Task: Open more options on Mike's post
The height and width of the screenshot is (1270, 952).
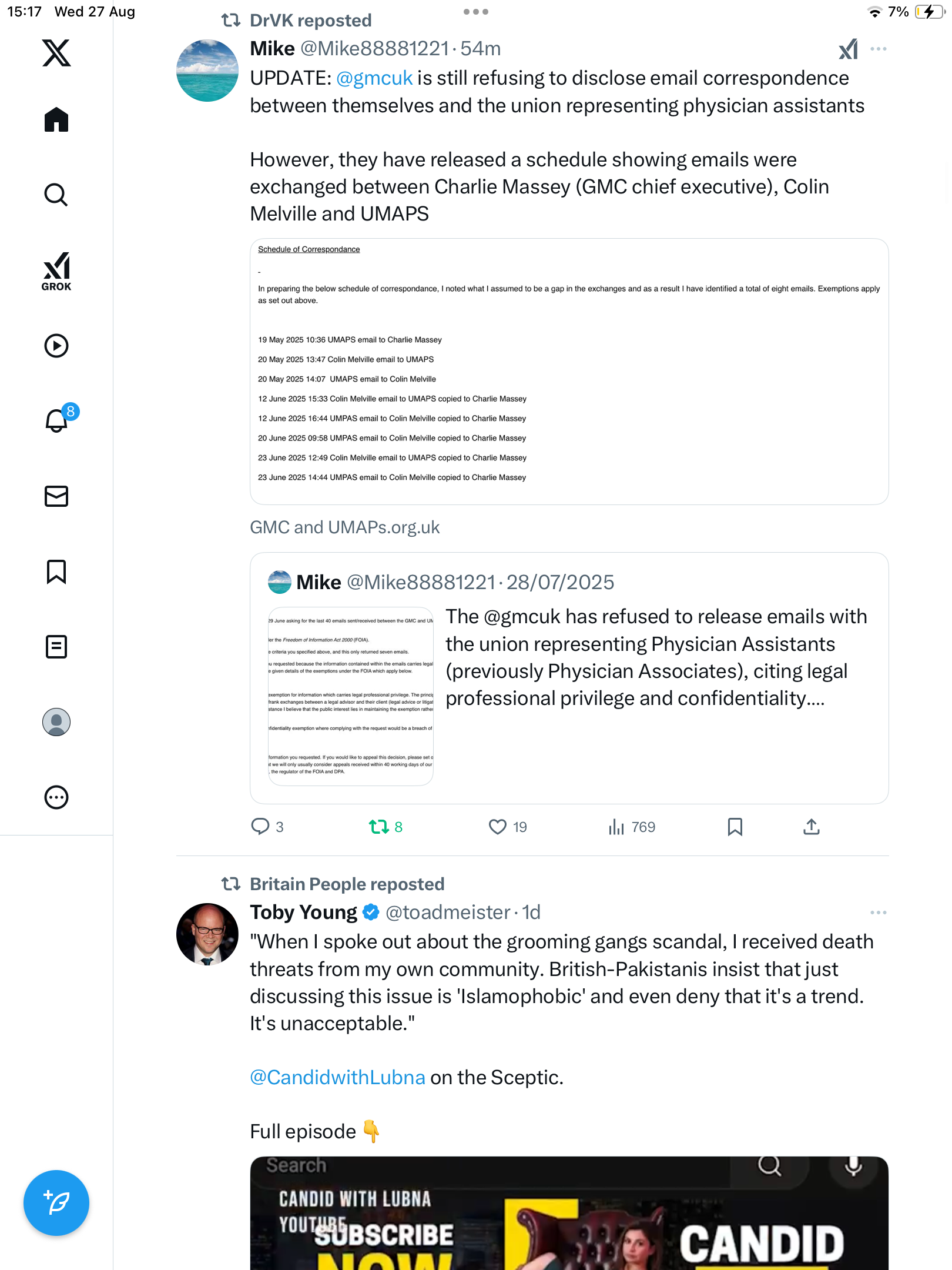Action: pyautogui.click(x=878, y=49)
